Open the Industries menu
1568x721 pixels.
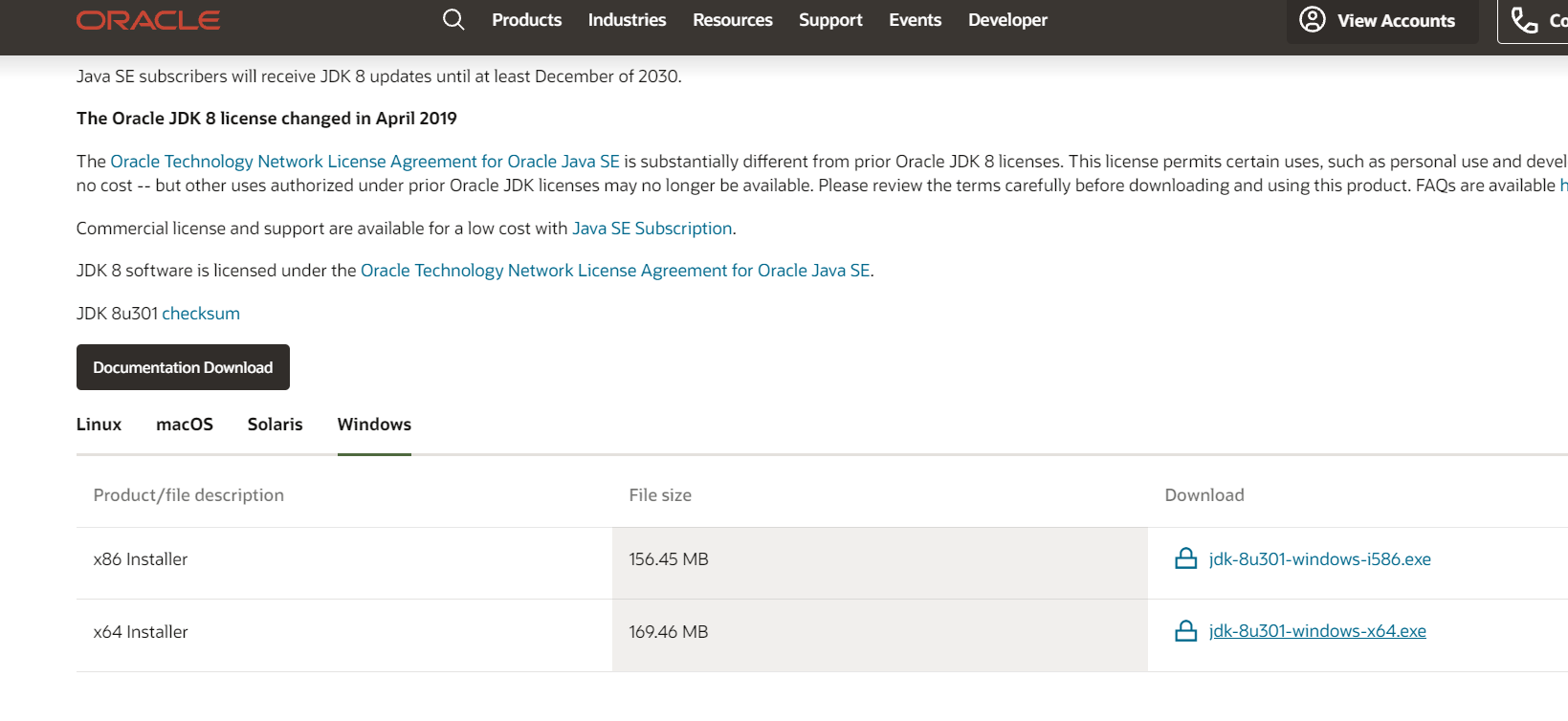627,20
